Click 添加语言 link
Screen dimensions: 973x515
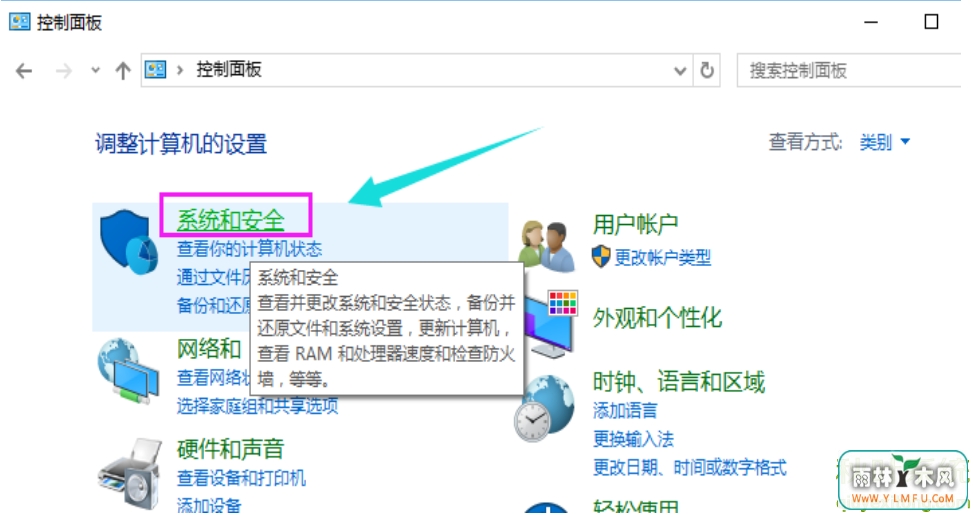point(625,410)
